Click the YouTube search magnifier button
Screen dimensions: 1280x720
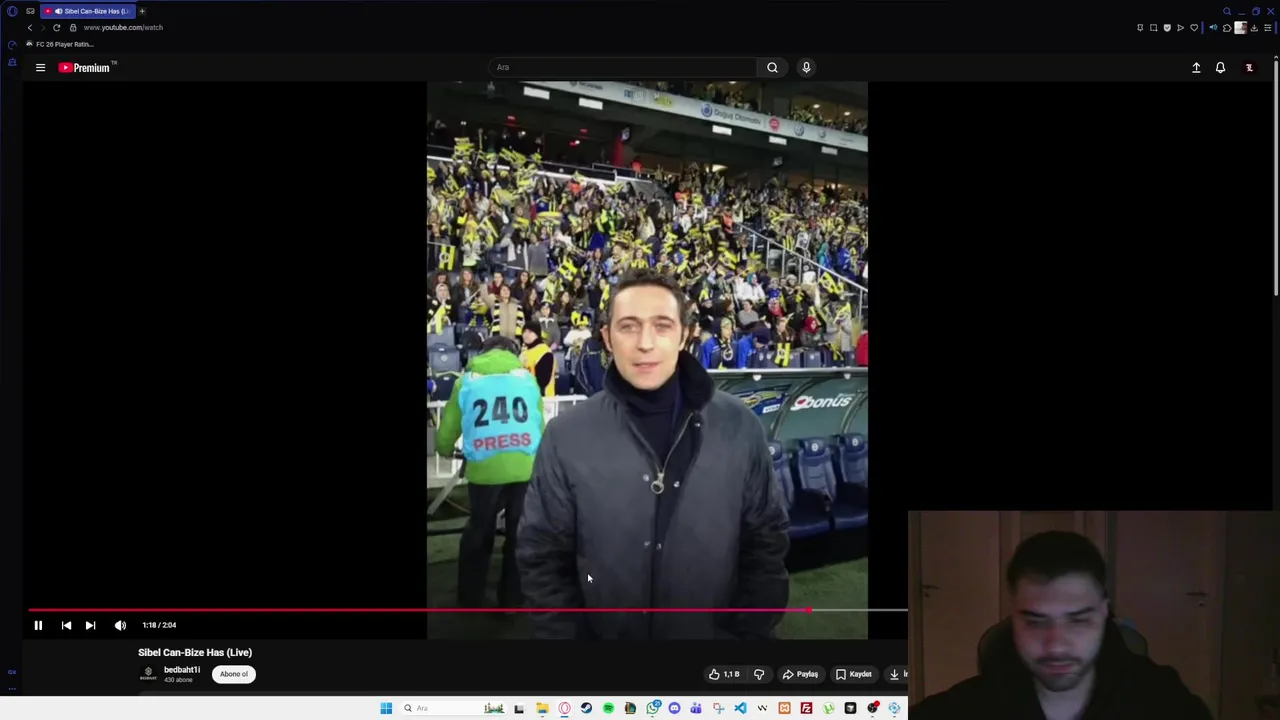coord(772,67)
